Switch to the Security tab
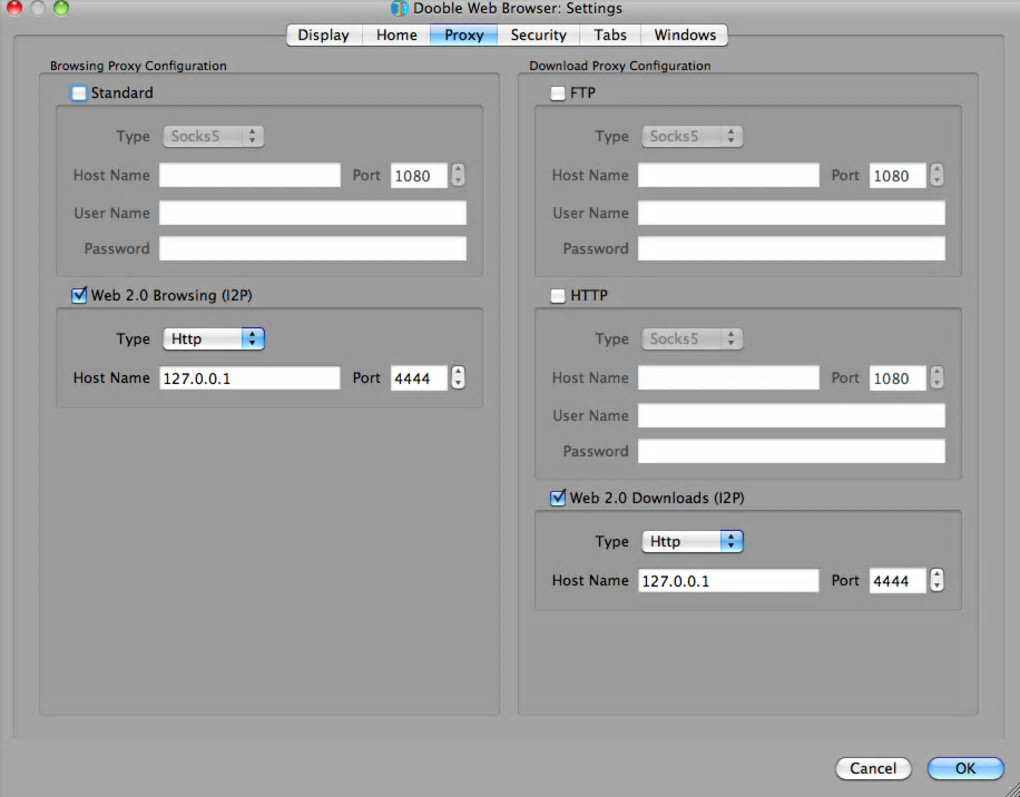This screenshot has height=797, width=1020. click(538, 35)
